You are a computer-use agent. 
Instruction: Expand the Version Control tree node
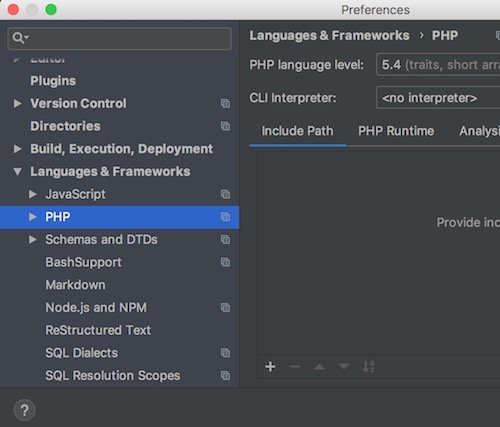(17, 103)
